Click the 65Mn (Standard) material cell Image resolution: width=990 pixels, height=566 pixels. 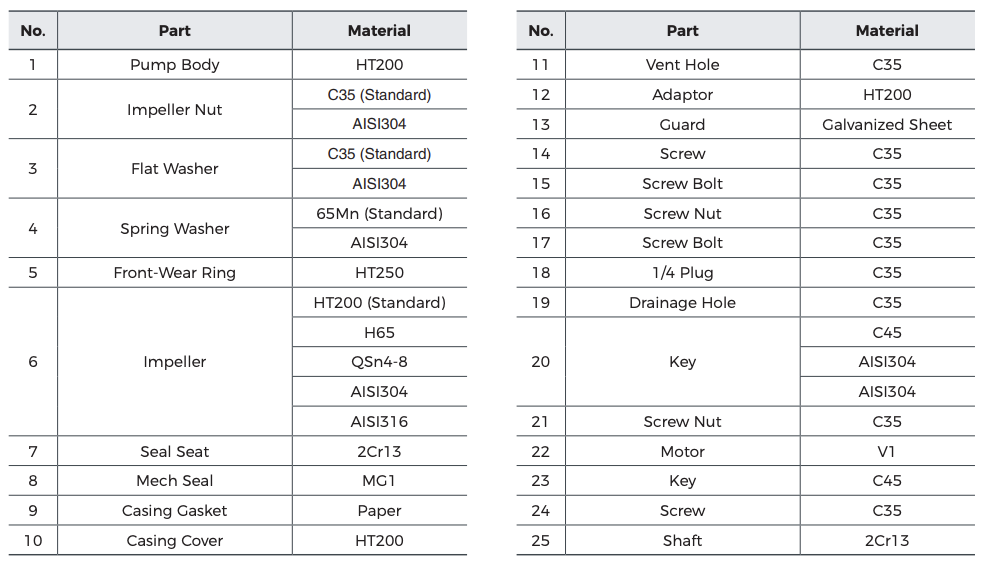pos(379,214)
